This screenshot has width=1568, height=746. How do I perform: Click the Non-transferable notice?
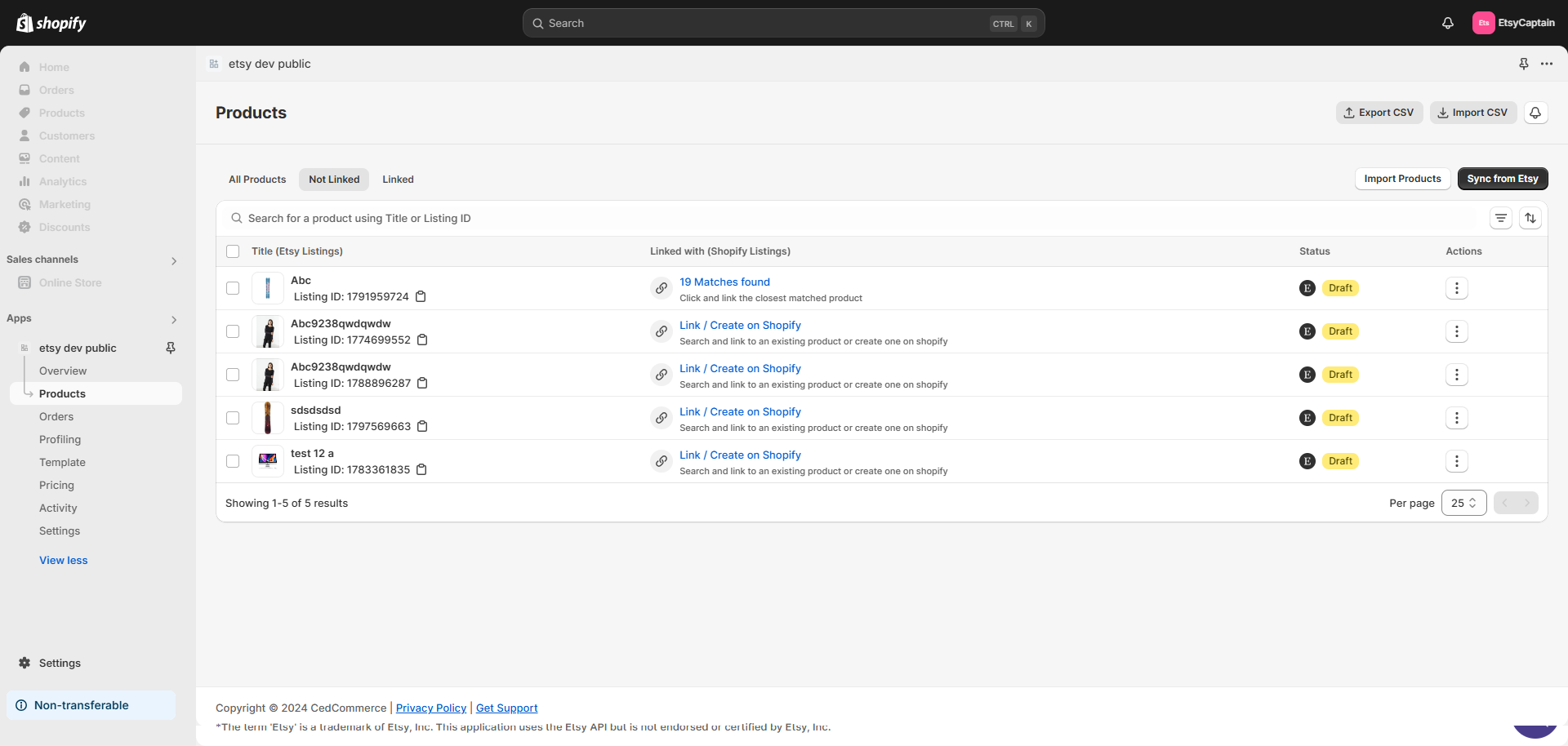(x=91, y=705)
